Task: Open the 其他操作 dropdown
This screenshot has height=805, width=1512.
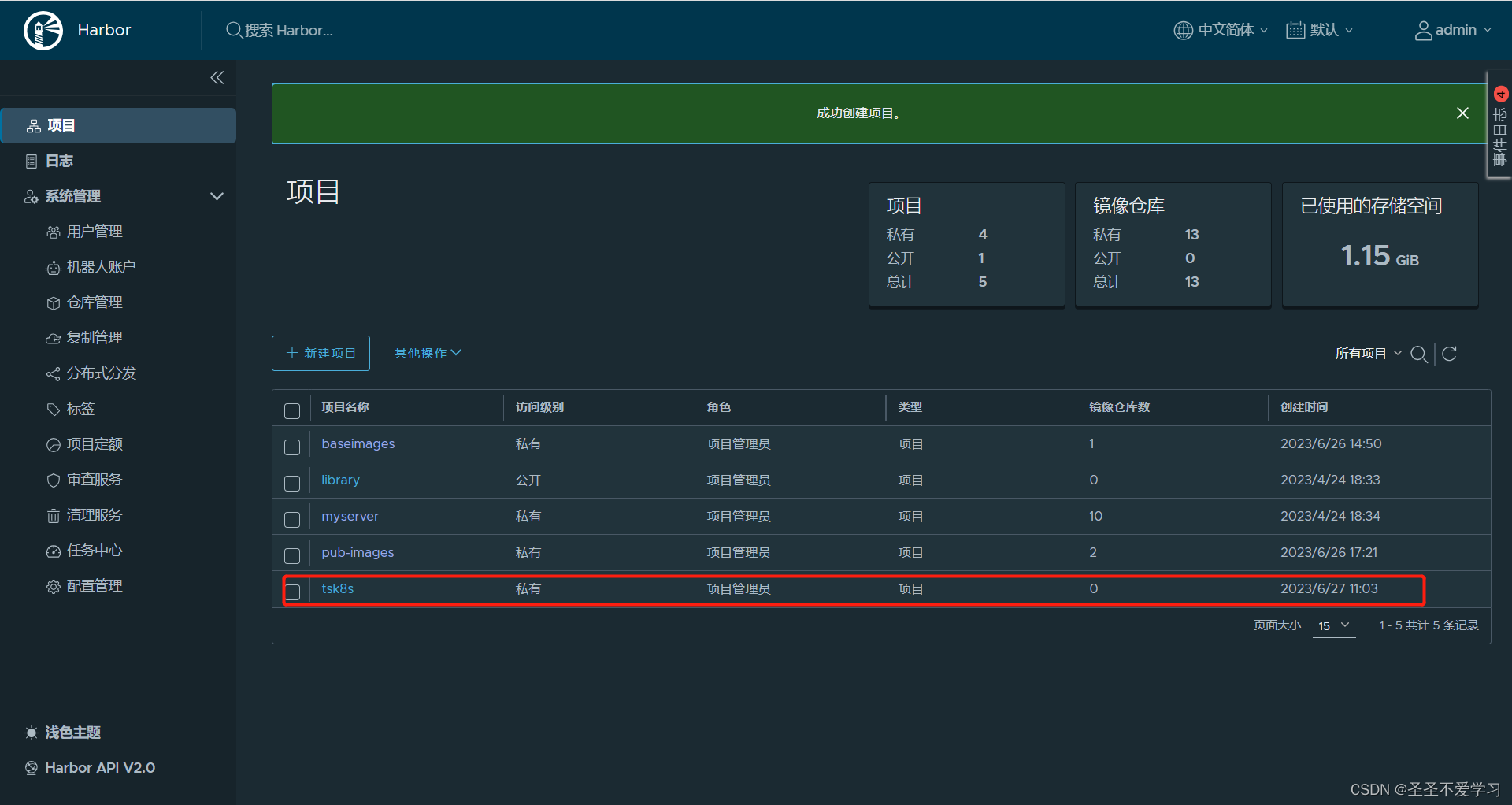Action: point(428,353)
